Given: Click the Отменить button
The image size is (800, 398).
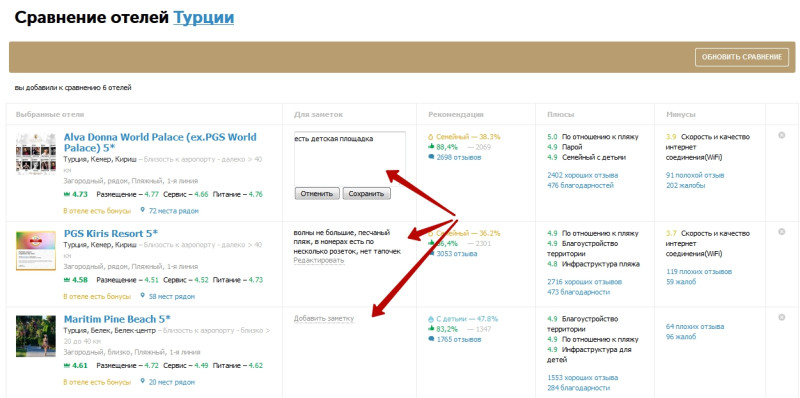Looking at the screenshot, I should 316,194.
